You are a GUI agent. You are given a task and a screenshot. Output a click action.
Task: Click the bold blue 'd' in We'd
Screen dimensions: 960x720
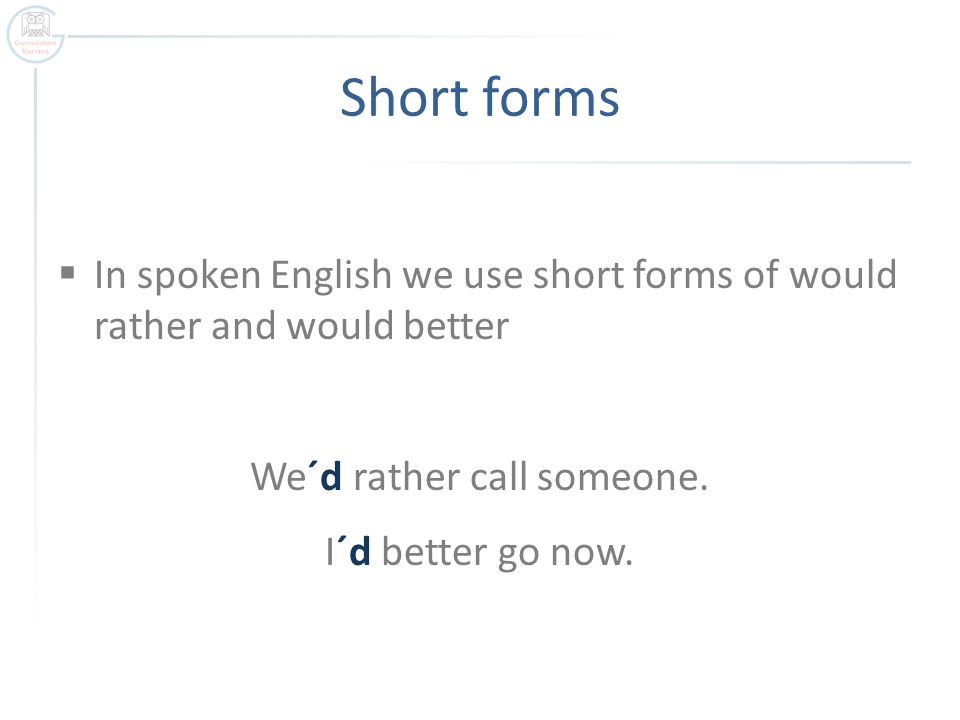click(x=331, y=476)
